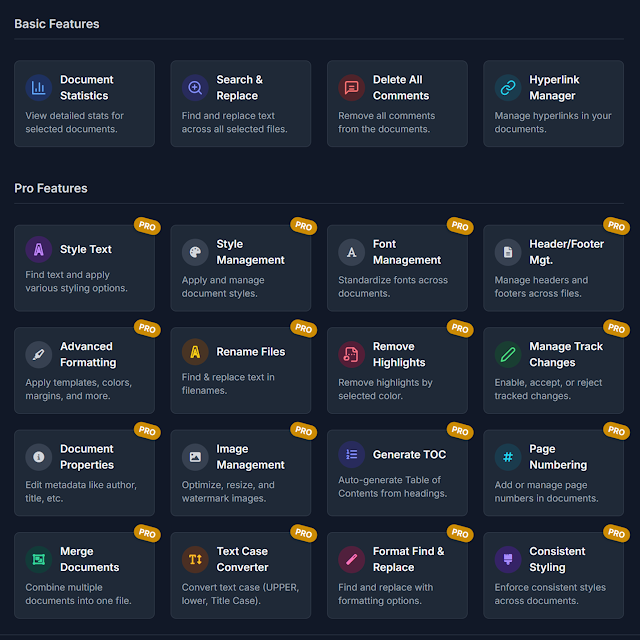640x640 pixels.
Task: Click the Generate TOC list icon
Action: (x=351, y=455)
